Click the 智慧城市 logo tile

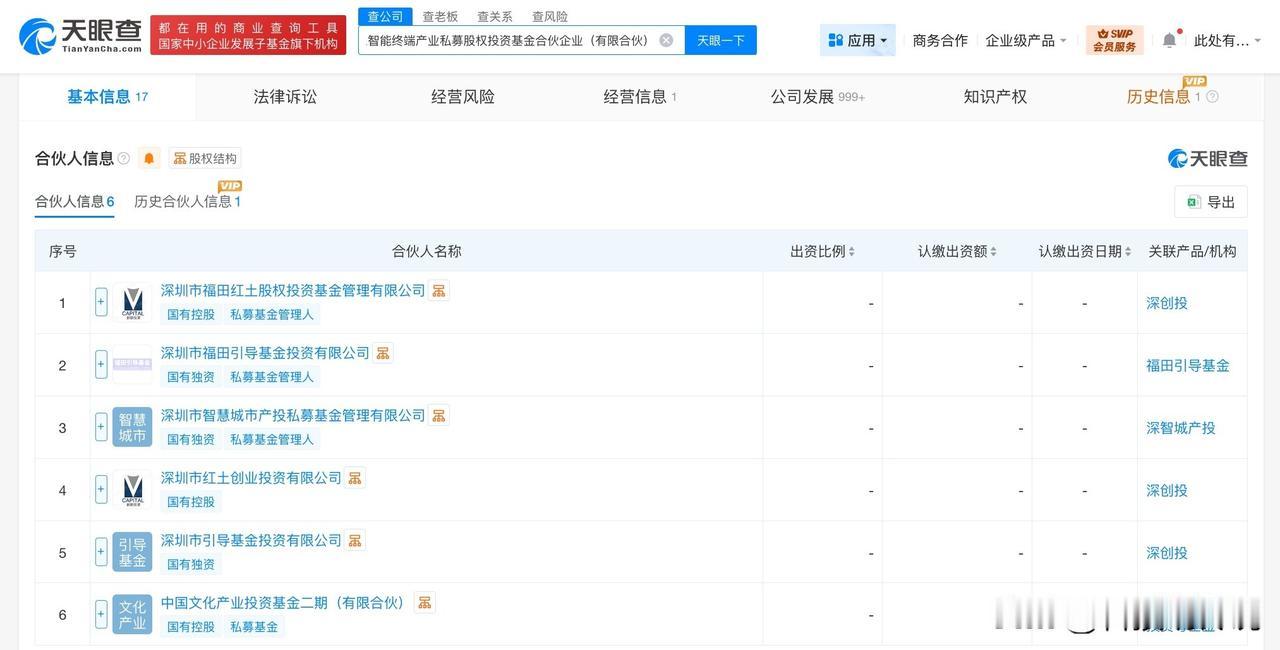pos(132,427)
